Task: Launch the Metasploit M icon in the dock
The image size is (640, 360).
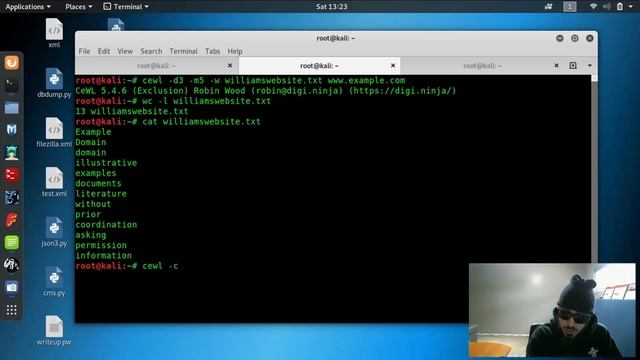Action: 11,130
